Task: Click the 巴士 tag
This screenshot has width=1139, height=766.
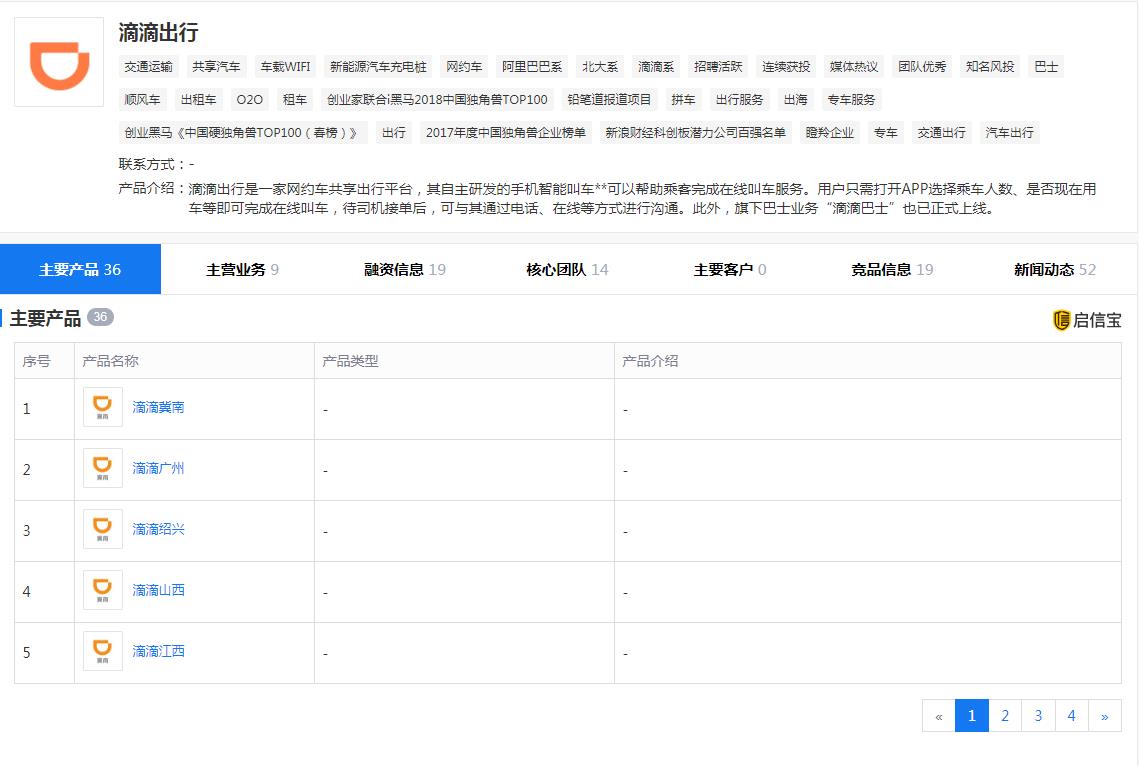Action: click(x=1046, y=67)
